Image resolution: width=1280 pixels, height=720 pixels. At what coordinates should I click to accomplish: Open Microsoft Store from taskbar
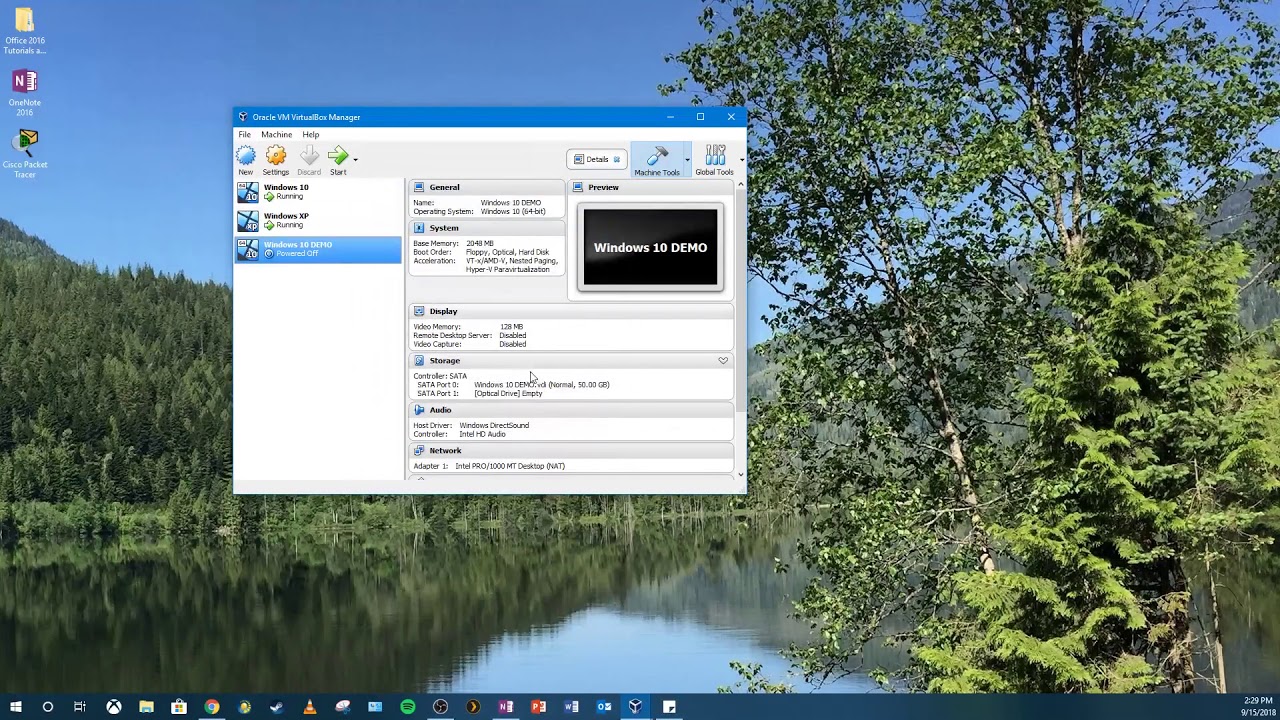179,707
